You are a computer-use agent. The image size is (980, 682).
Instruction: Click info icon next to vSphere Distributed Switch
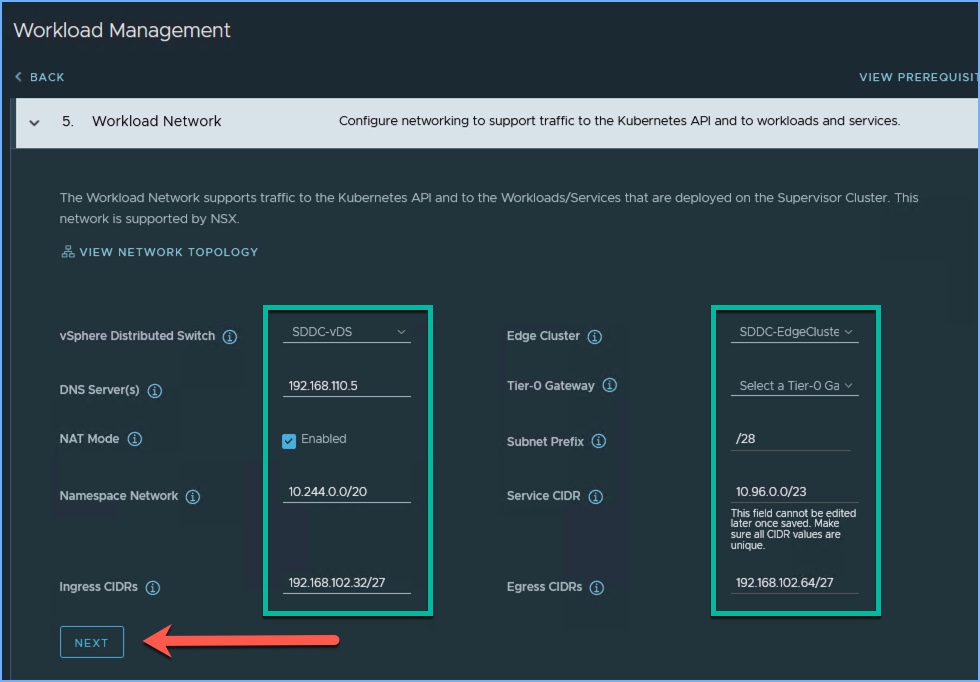click(x=230, y=337)
